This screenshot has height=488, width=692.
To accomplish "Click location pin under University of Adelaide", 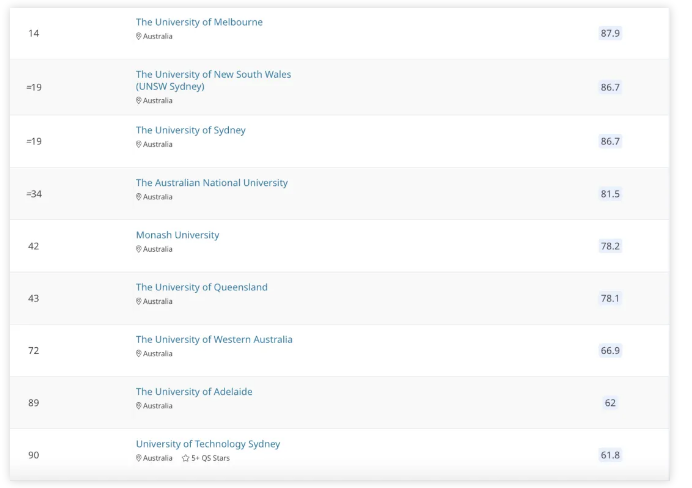I will click(139, 405).
